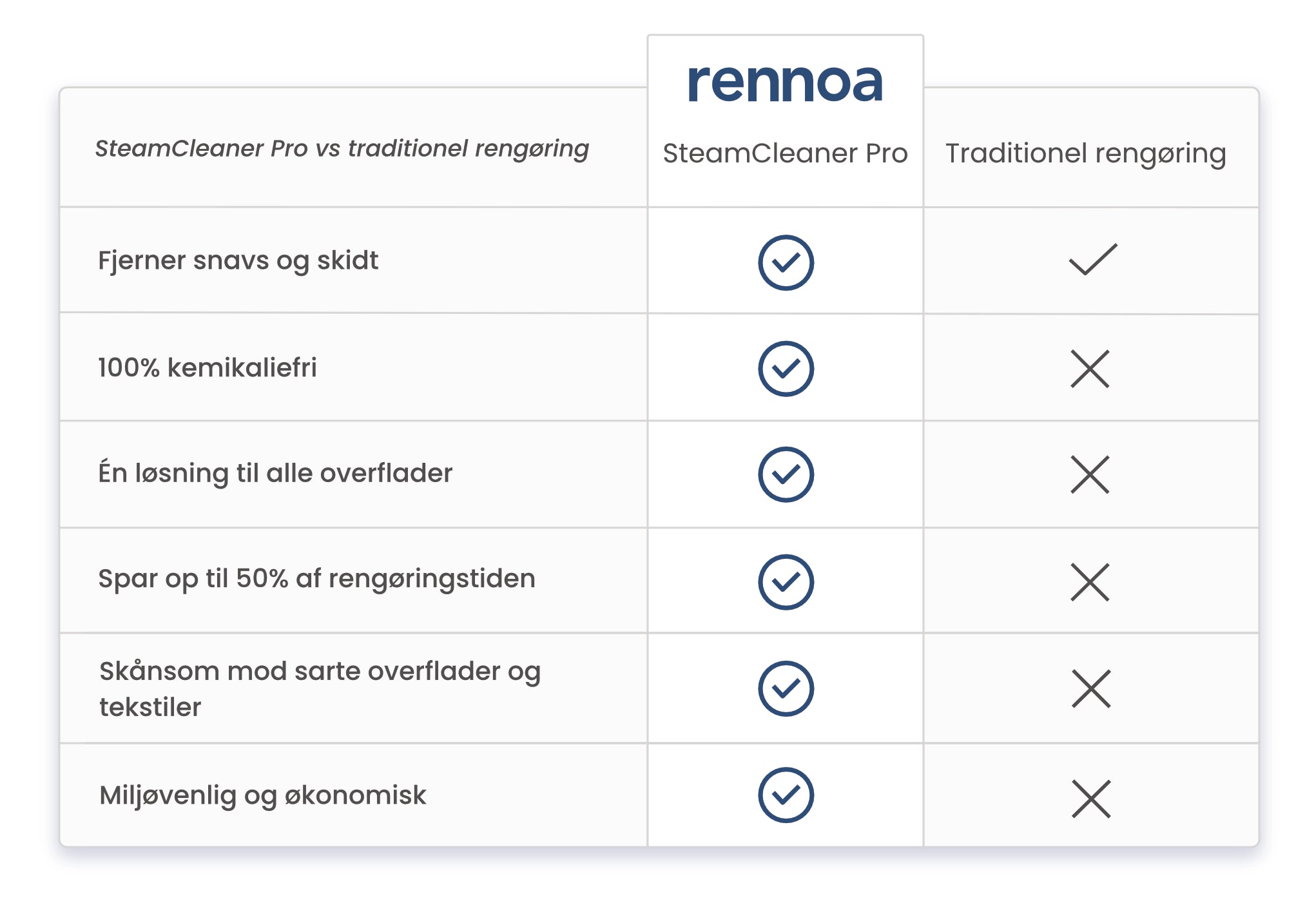Click the 'Fjerner snavs og skidt' row label
1316x903 pixels.
pyautogui.click(x=238, y=261)
